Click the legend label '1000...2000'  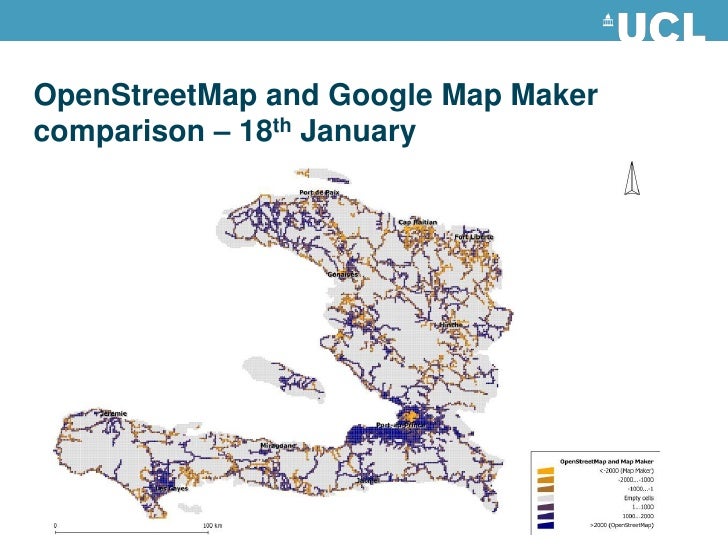coord(638,516)
